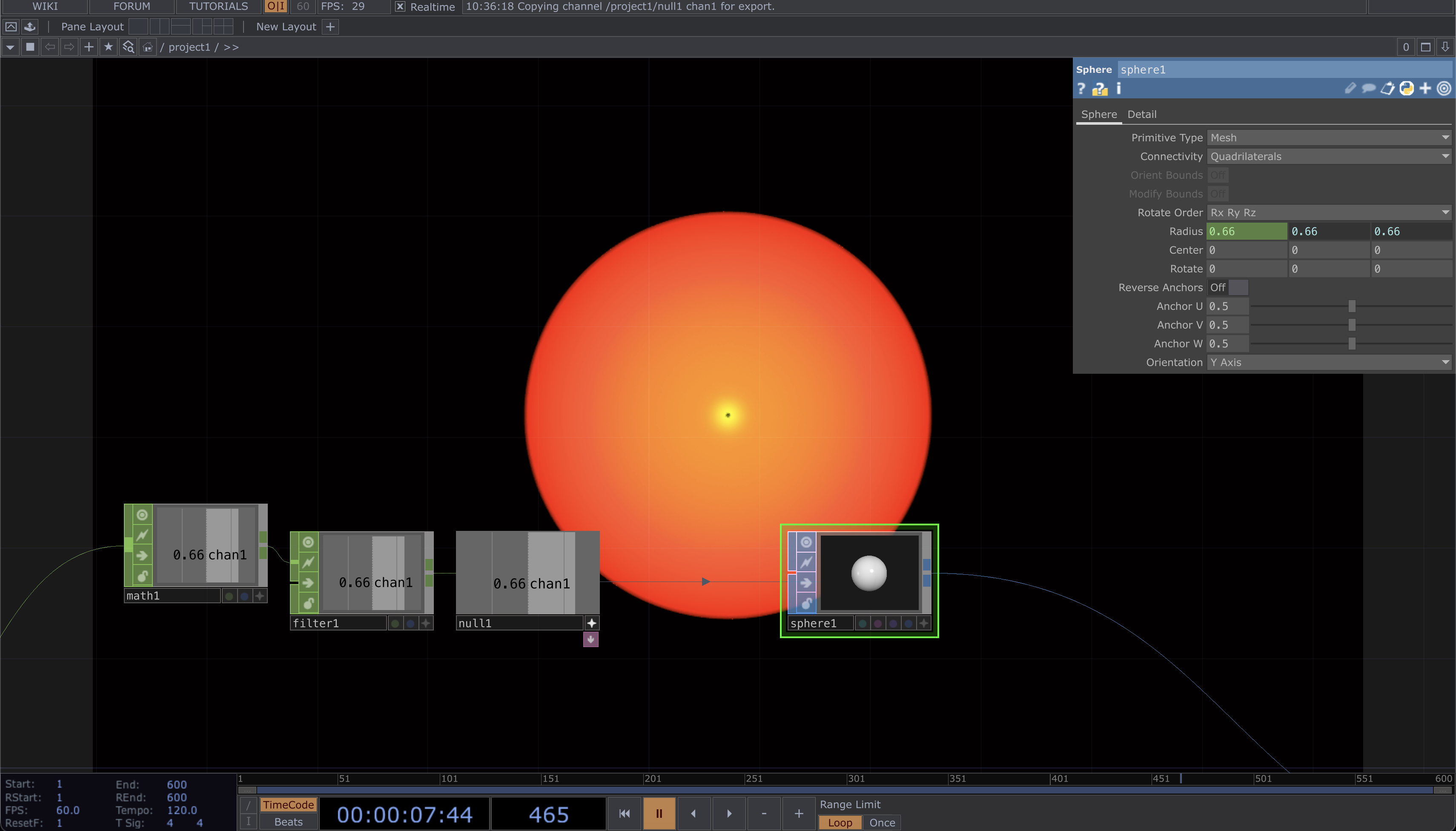Screen dimensions: 1456x831
Task: Click the Anchor U slider handle
Action: (1352, 307)
